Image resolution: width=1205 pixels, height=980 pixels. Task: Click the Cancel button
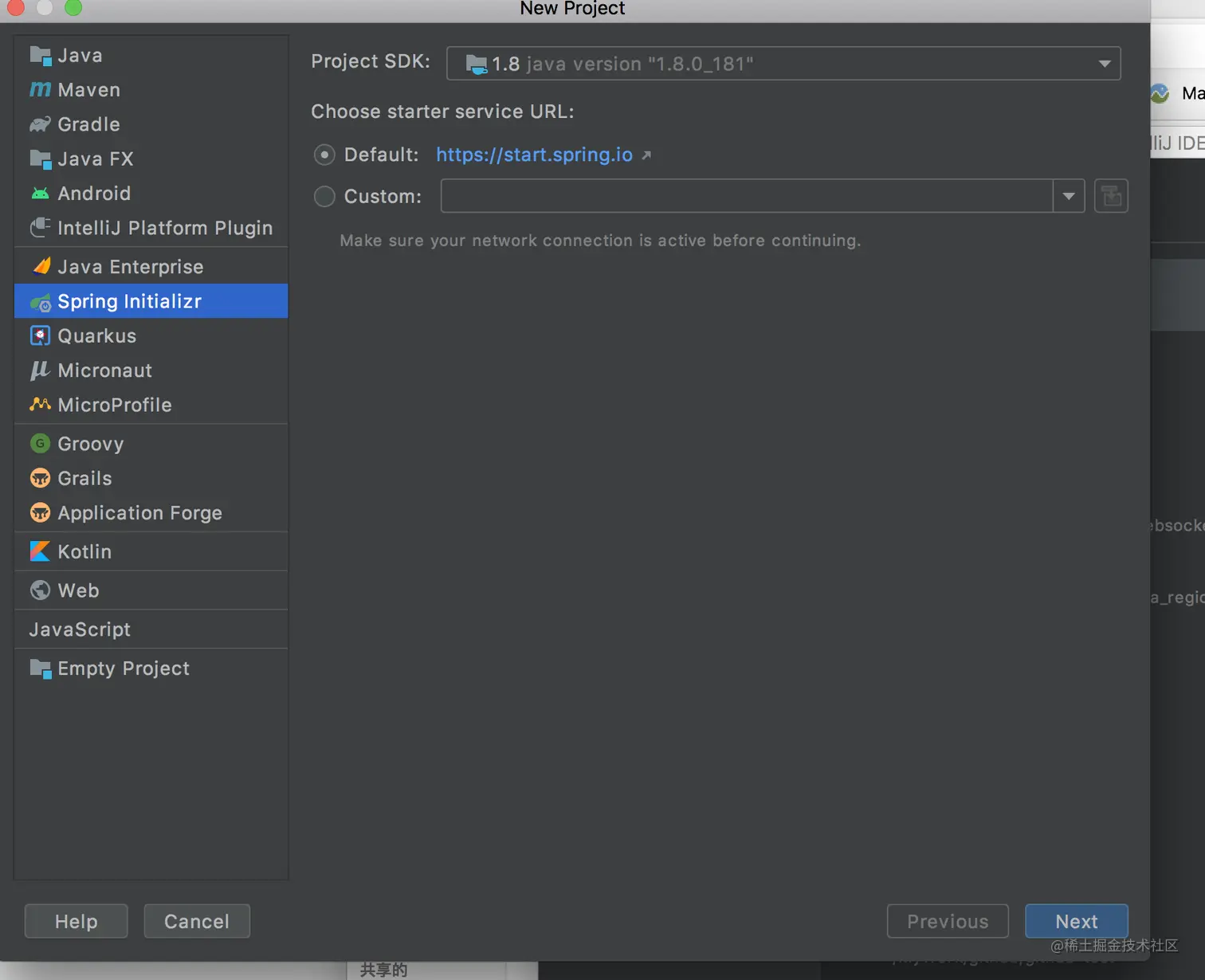click(197, 921)
